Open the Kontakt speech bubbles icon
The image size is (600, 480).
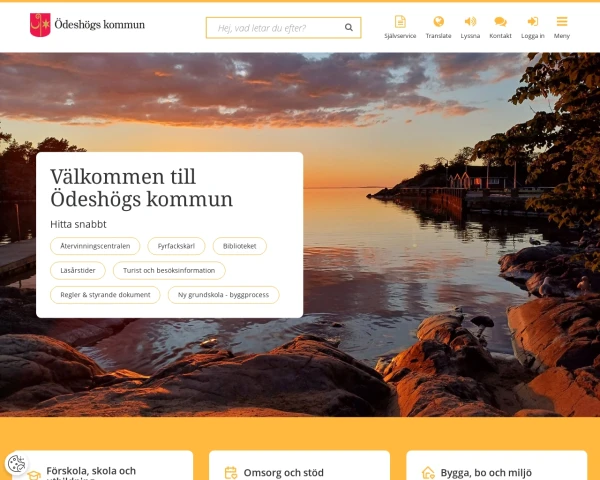(500, 21)
